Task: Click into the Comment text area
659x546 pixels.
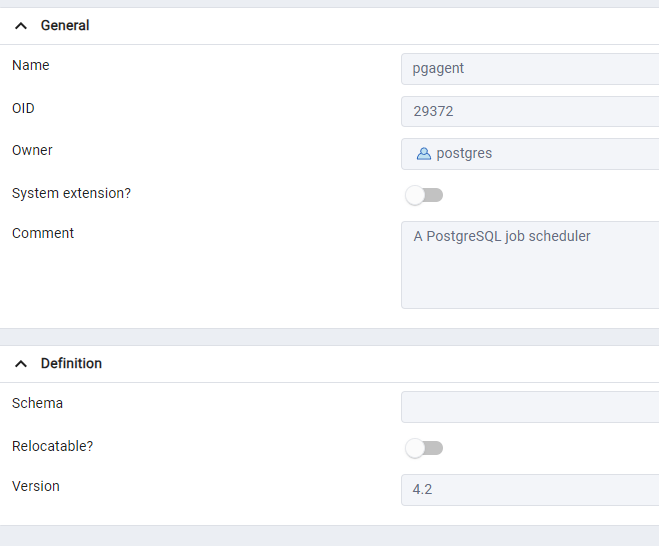Action: 530,265
